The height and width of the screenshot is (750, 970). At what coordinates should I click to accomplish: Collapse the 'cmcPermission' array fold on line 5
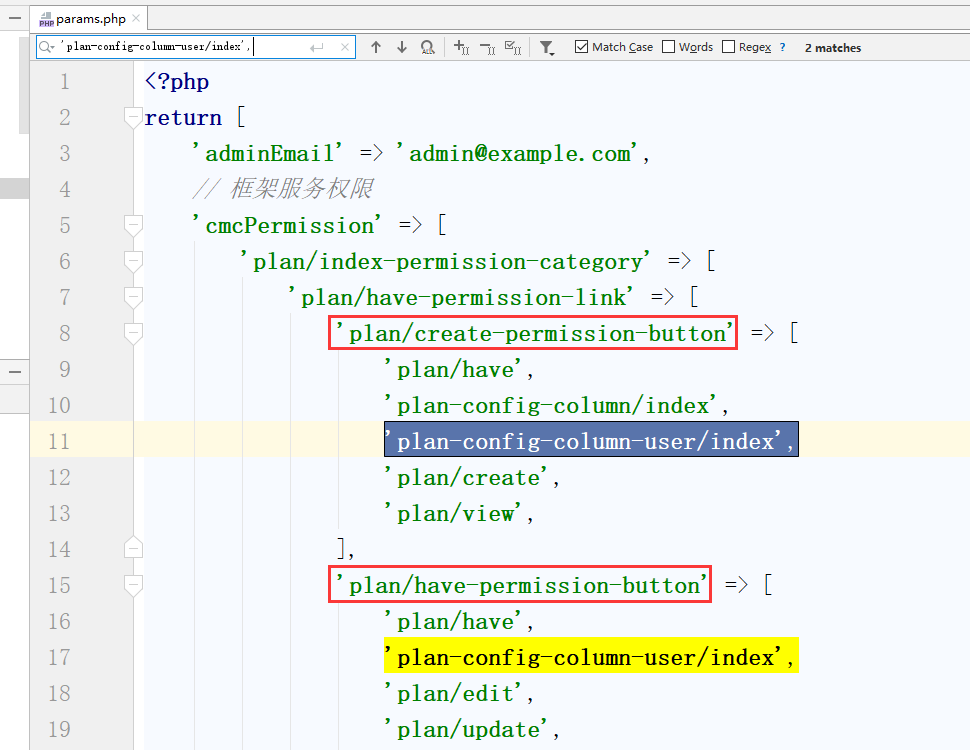[x=133, y=225]
